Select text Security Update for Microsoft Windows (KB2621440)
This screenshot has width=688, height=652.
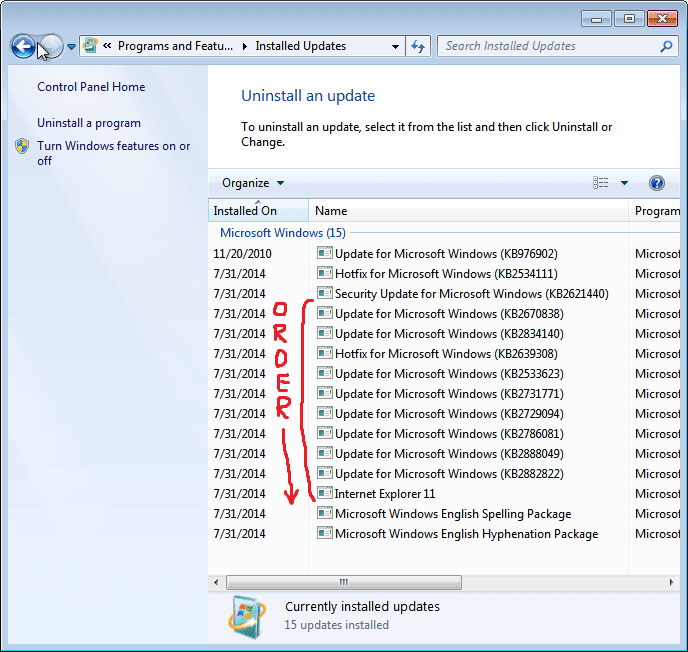point(472,294)
